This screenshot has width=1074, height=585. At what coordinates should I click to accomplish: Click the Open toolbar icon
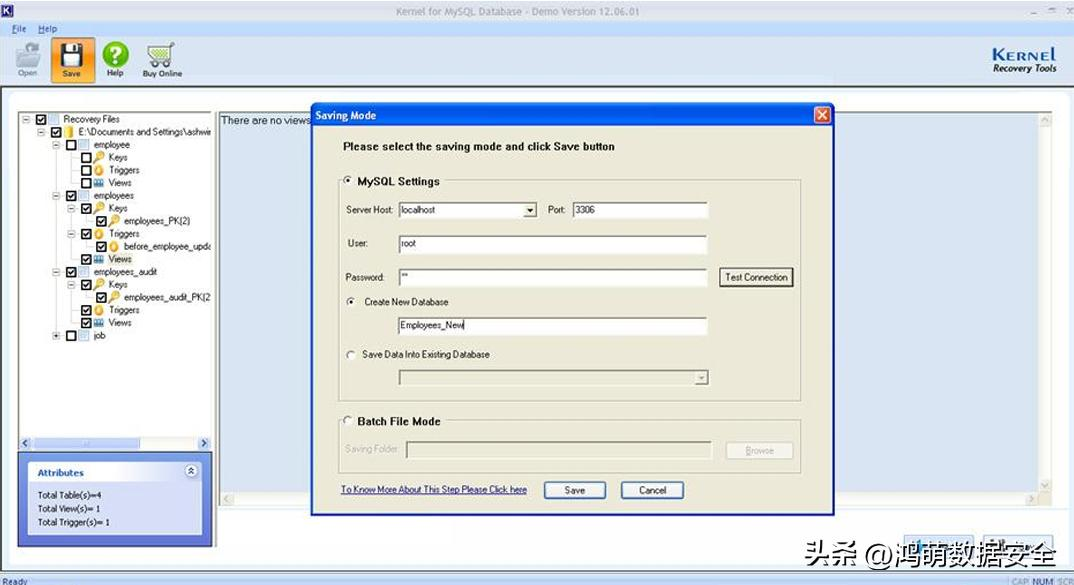pyautogui.click(x=28, y=55)
